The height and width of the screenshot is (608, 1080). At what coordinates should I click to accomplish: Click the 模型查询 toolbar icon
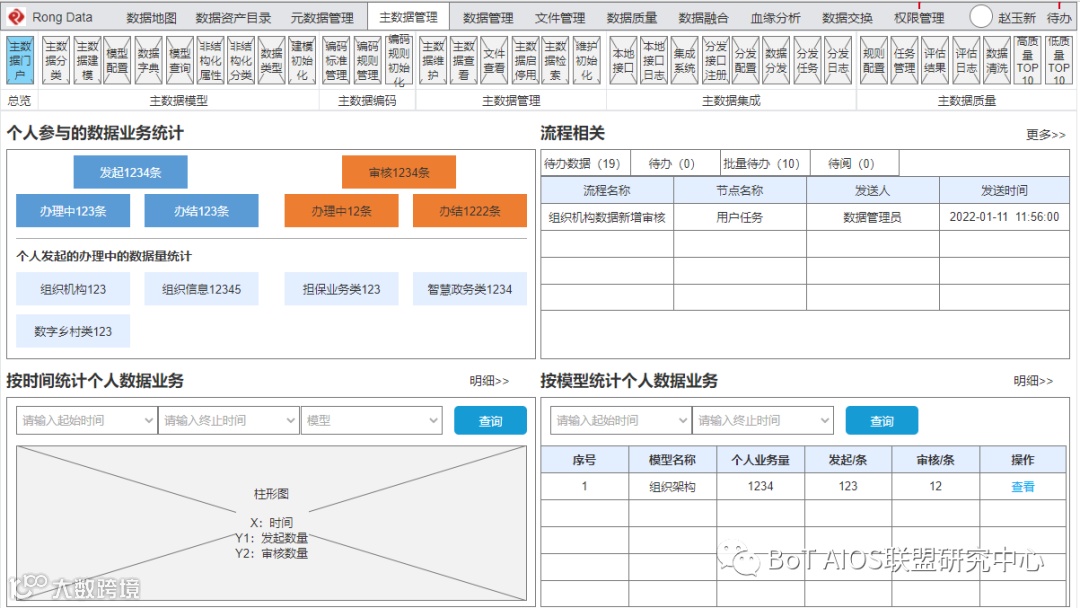click(x=179, y=61)
